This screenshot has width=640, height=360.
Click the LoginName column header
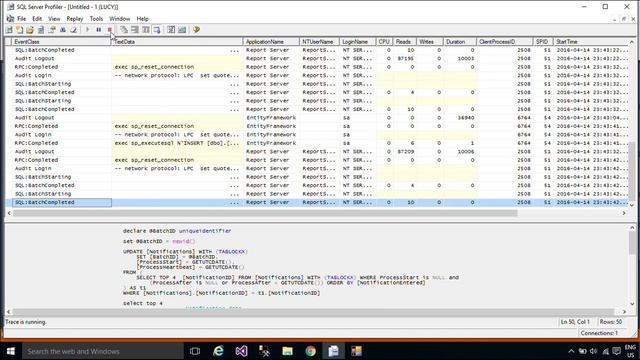358,42
